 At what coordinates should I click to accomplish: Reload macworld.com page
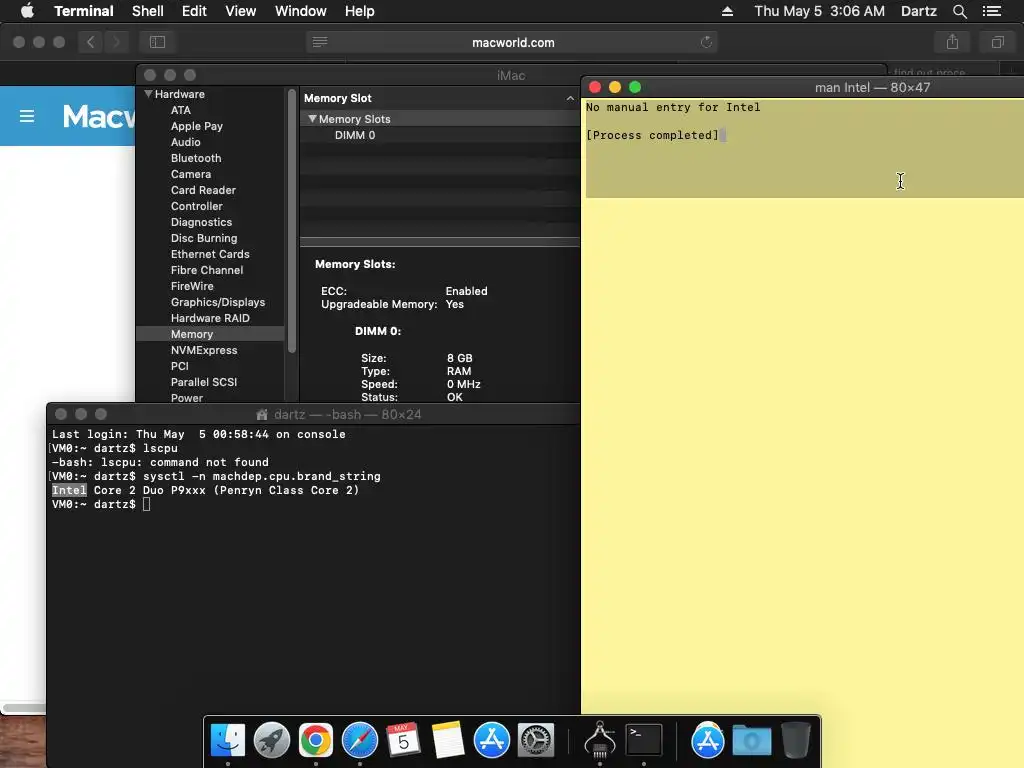706,42
